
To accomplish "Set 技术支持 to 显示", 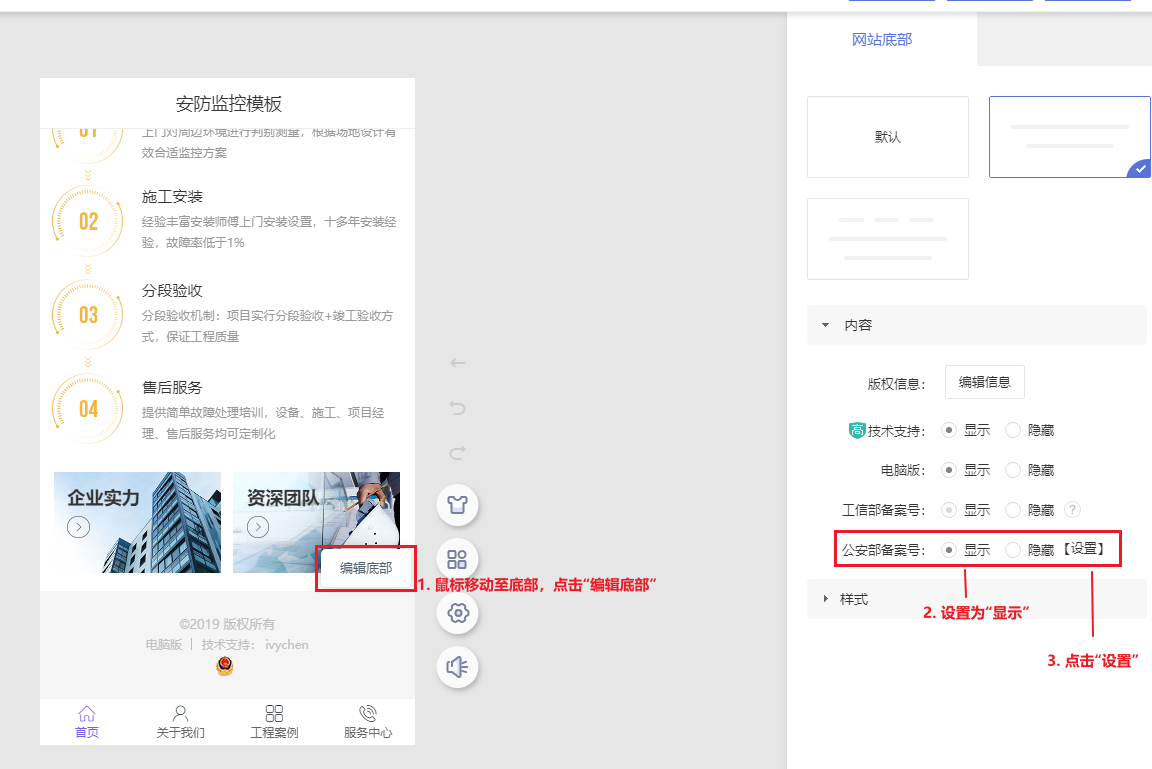I will [949, 430].
